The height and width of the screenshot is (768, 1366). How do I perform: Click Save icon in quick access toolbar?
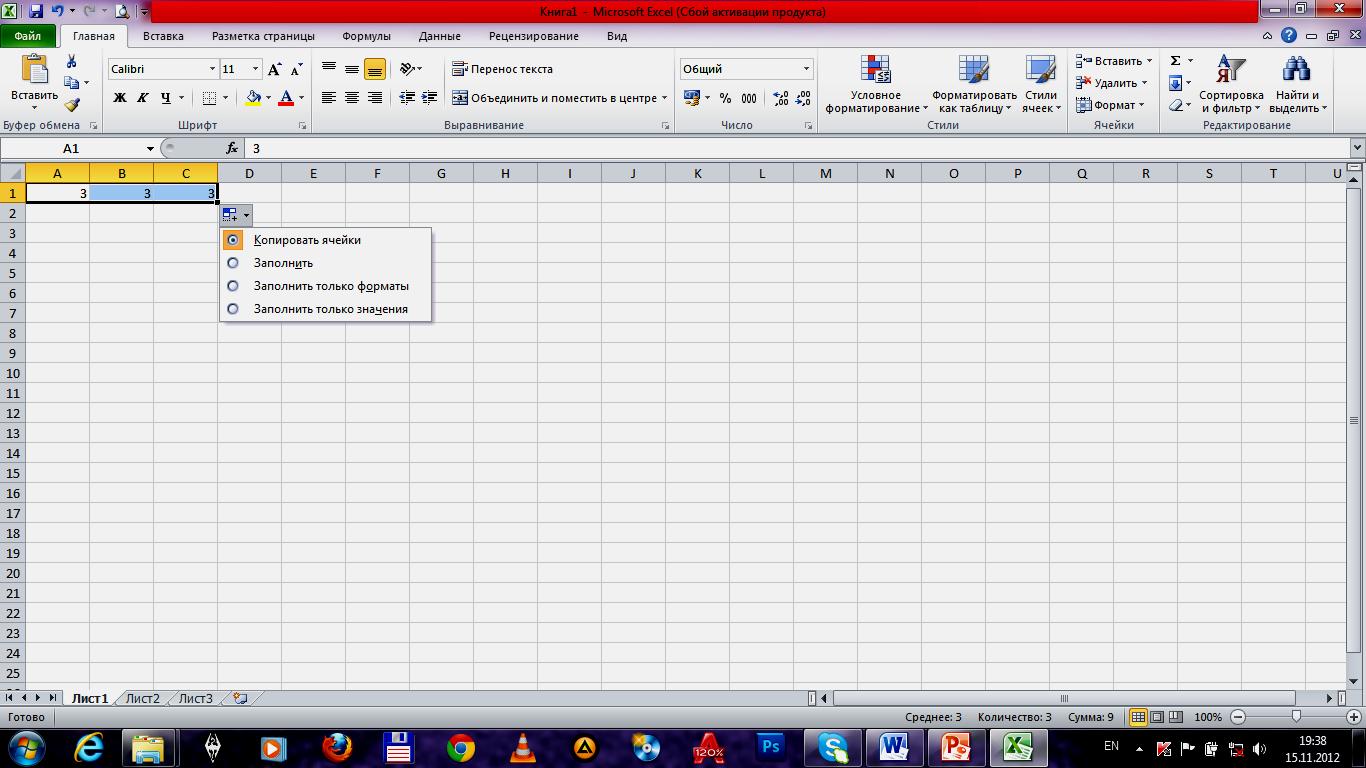[x=36, y=11]
